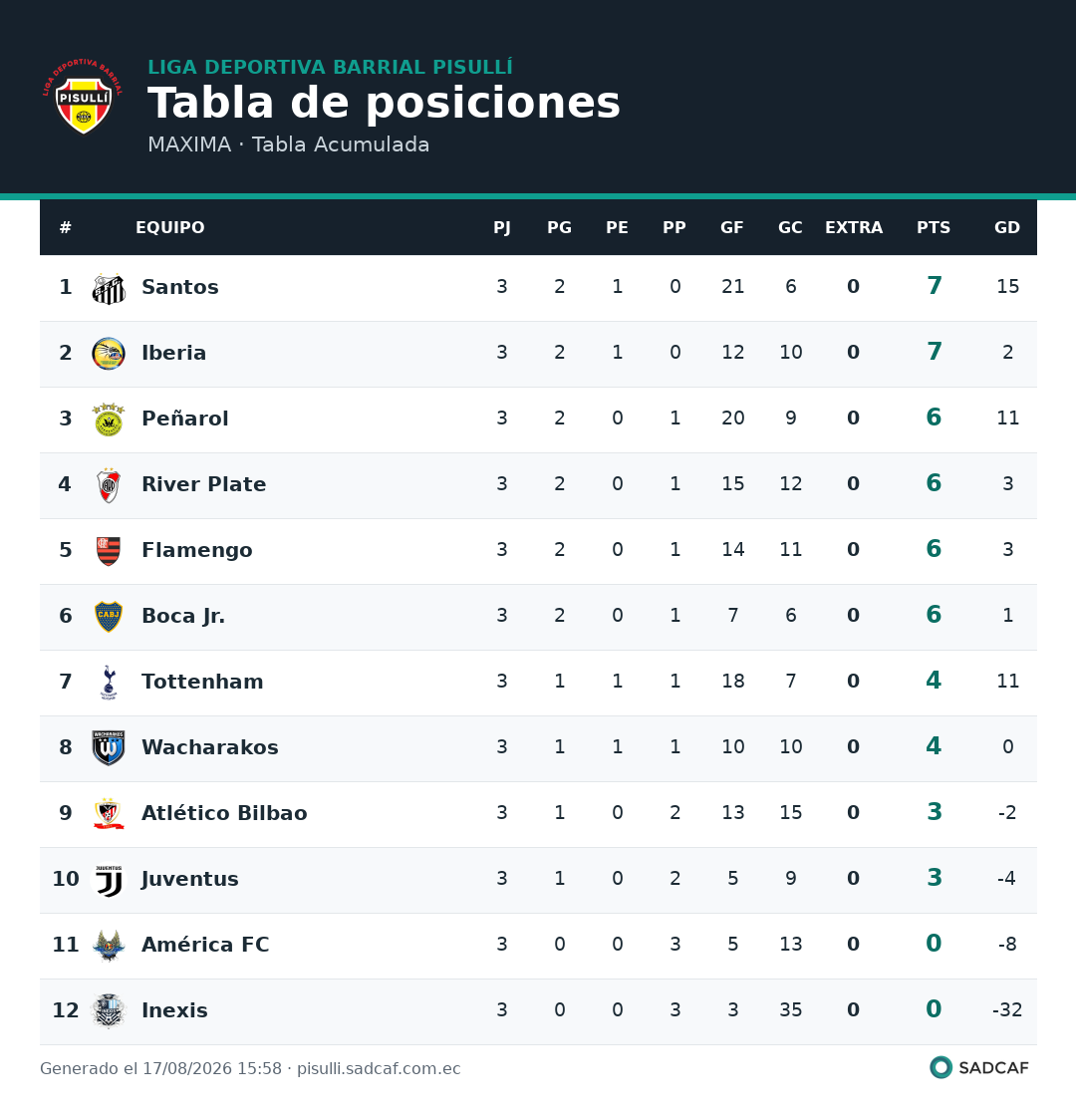This screenshot has width=1076, height=1120.
Task: Select the PTS column header
Action: pyautogui.click(x=934, y=228)
